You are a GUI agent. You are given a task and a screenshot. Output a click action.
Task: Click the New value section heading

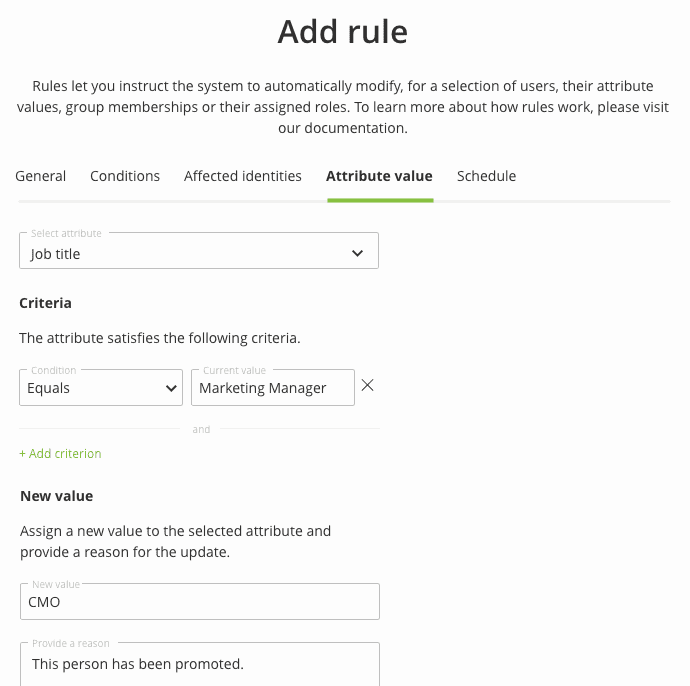click(56, 496)
